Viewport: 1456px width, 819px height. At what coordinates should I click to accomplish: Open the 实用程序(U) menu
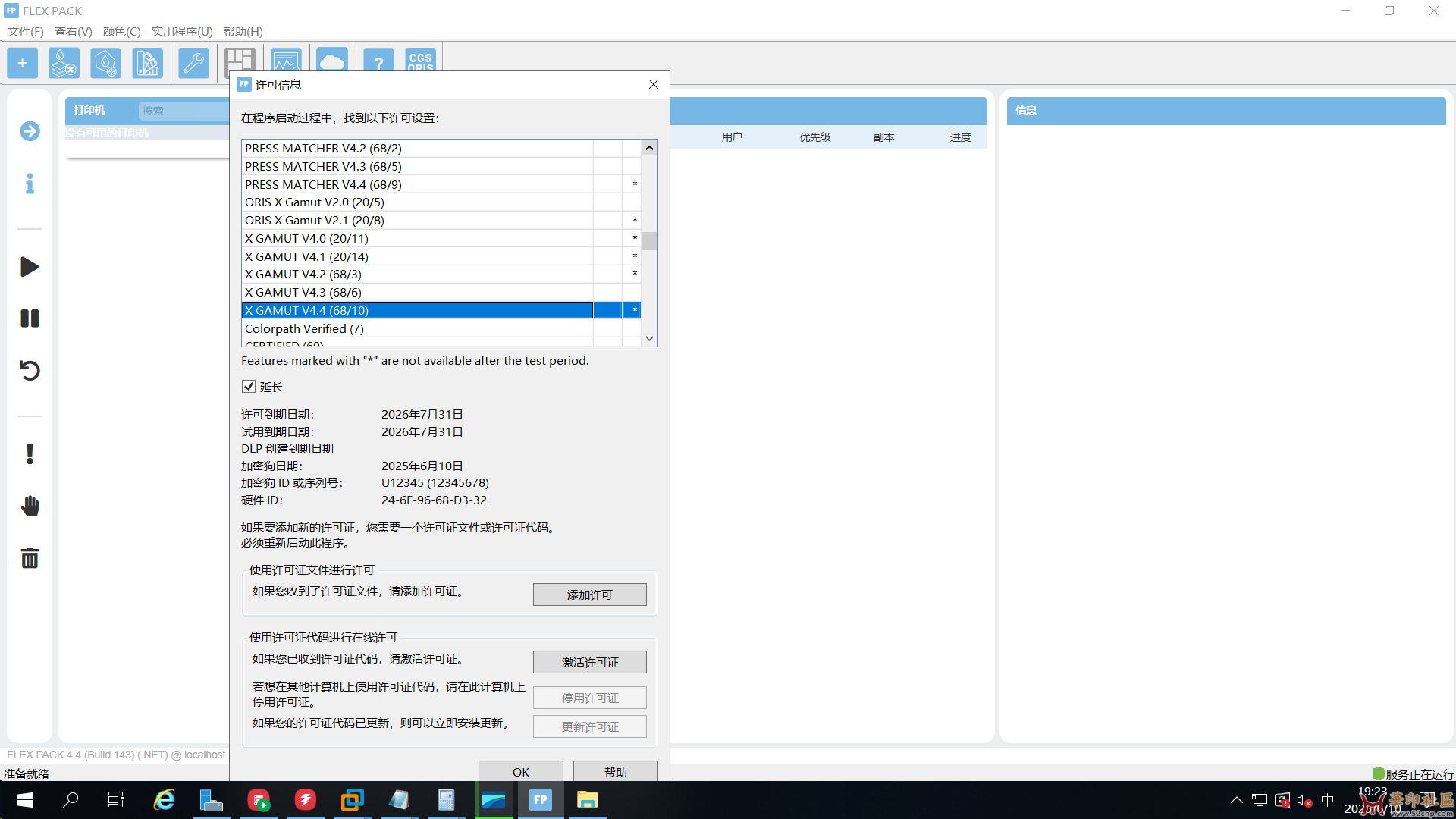[x=182, y=31]
